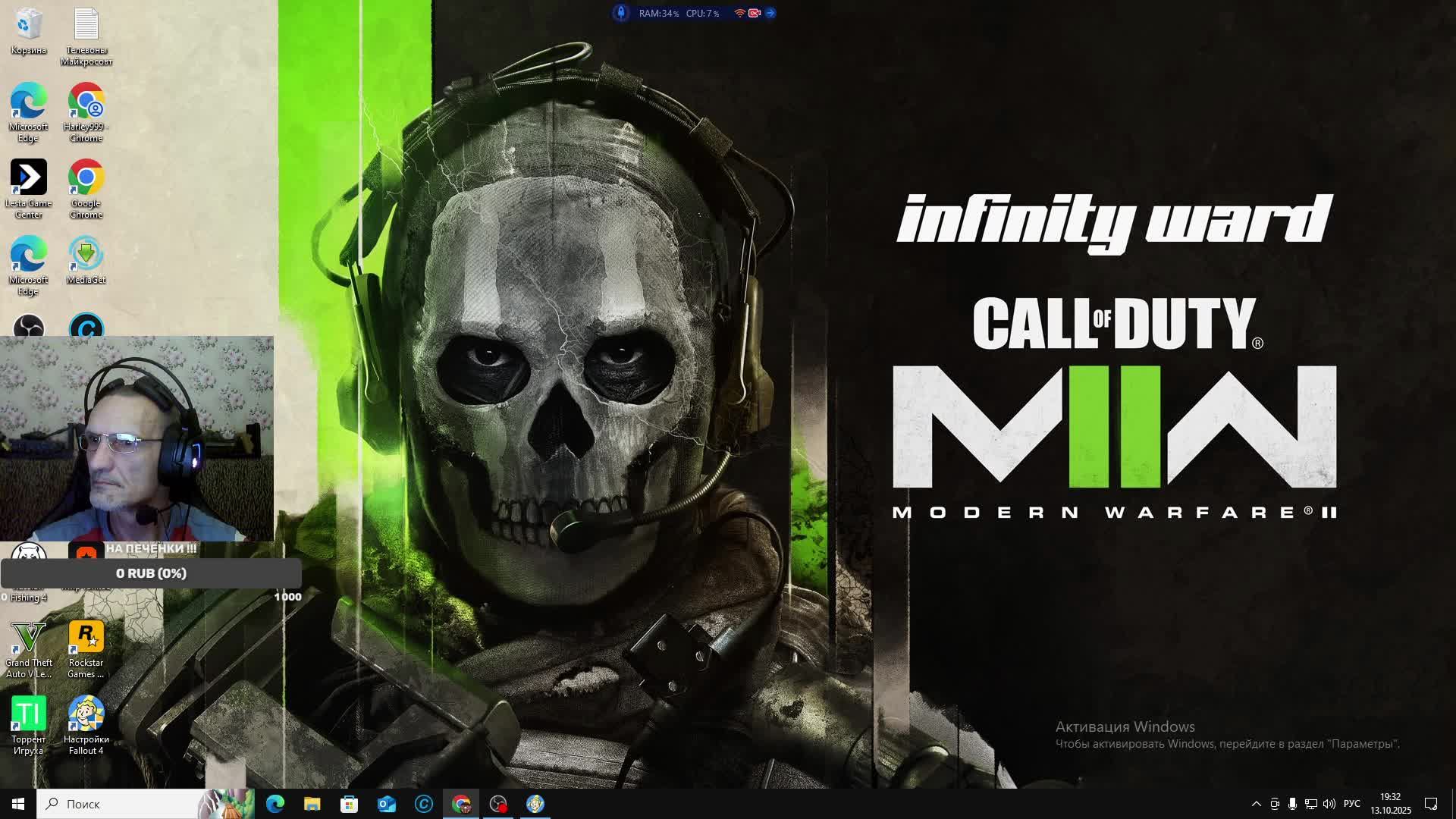The height and width of the screenshot is (819, 1456).
Task: Open the volume control in tray
Action: [1329, 804]
